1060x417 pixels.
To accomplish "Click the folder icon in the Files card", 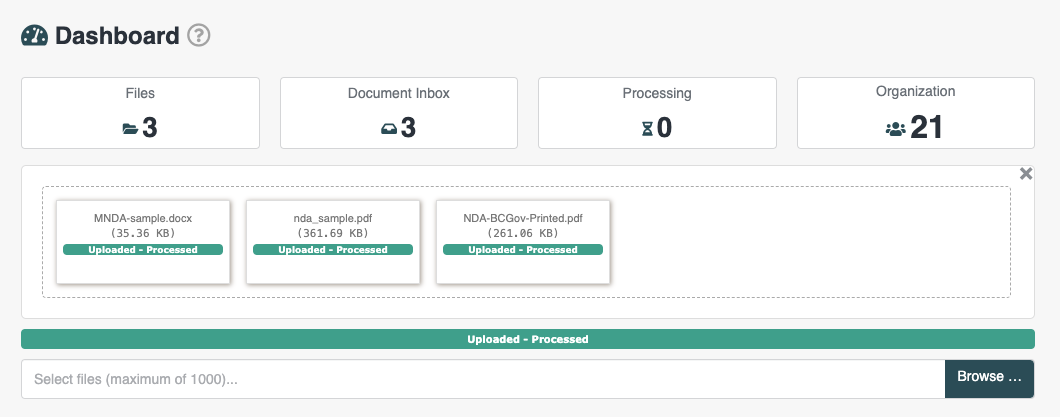I will pyautogui.click(x=130, y=128).
